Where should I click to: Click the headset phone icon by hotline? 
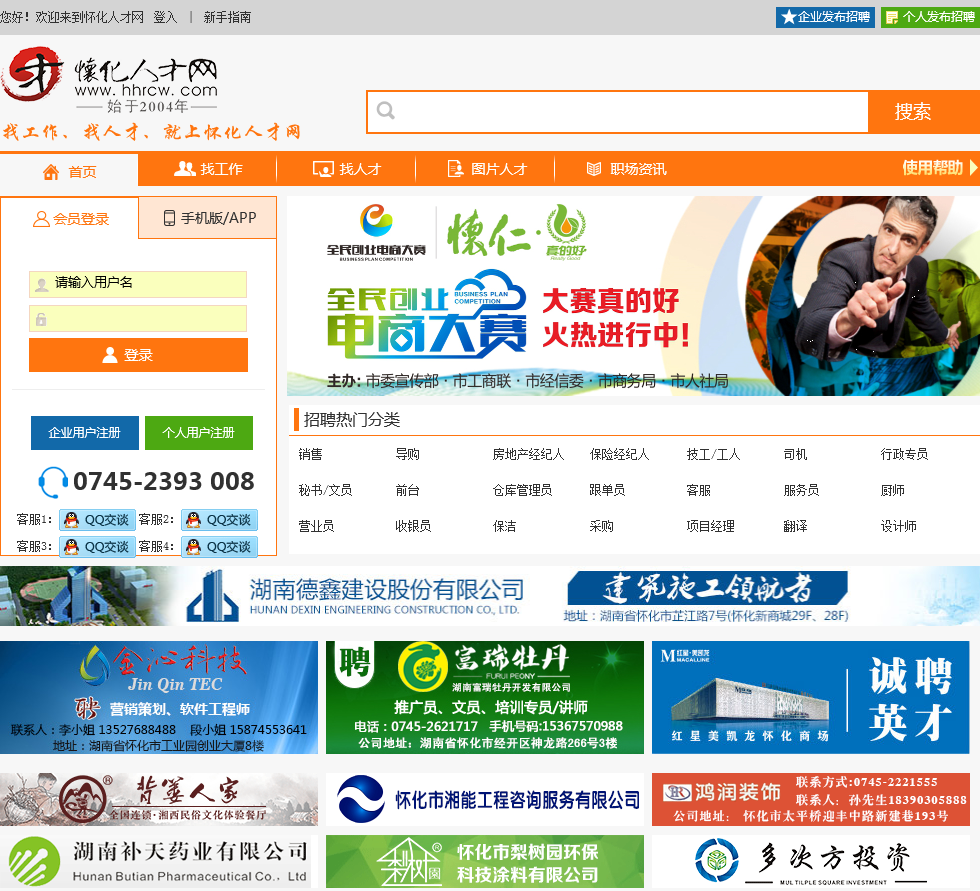52,482
